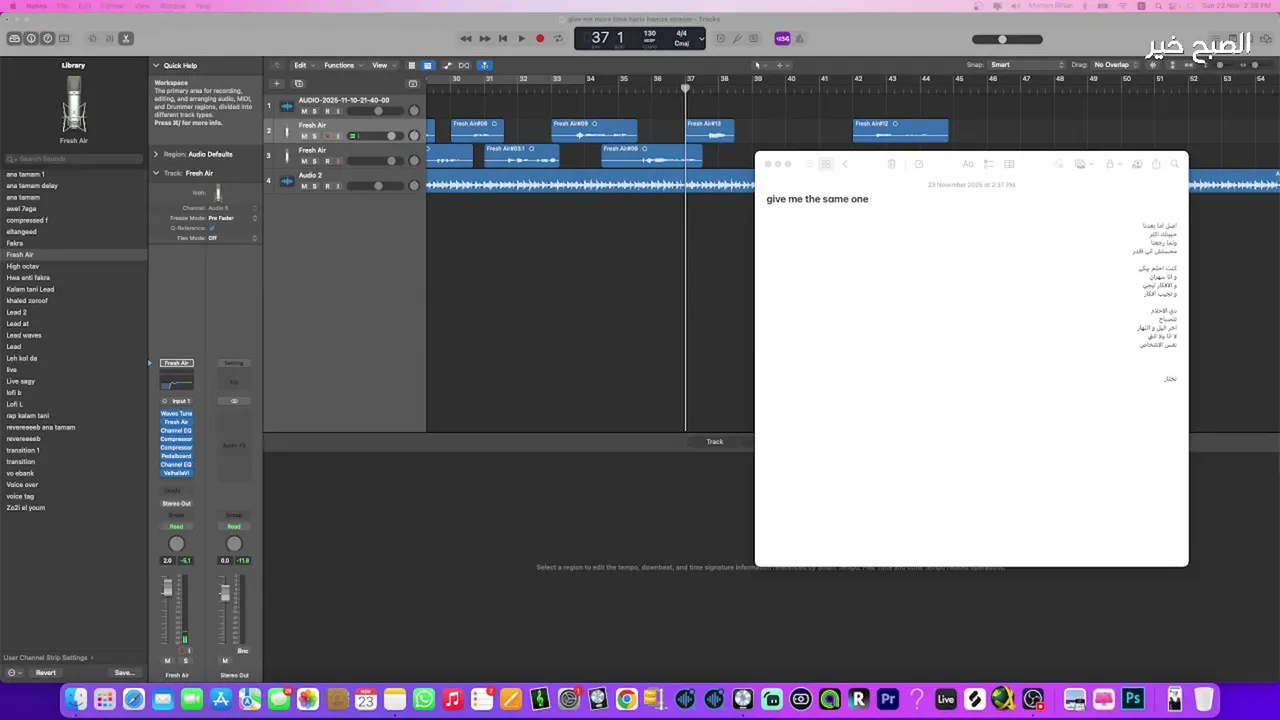Disable record on track 2 Fresh Air
This screenshot has width=1280, height=720.
[326, 136]
